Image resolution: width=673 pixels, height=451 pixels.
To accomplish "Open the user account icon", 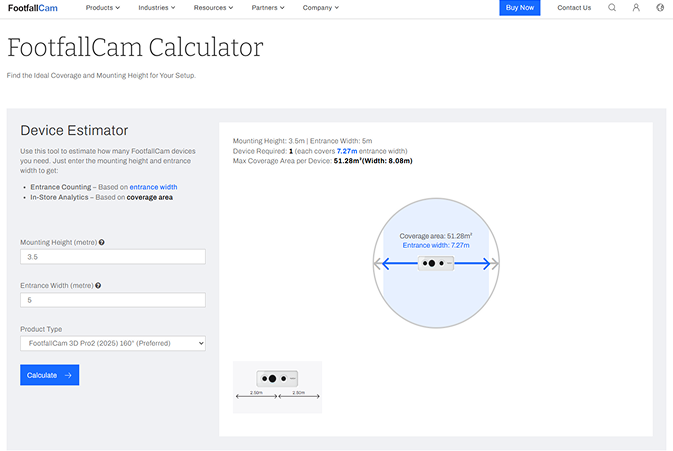I will point(636,7).
